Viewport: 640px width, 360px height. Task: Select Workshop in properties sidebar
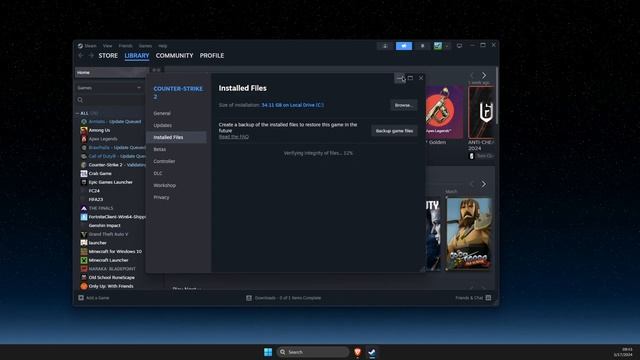tap(176, 185)
